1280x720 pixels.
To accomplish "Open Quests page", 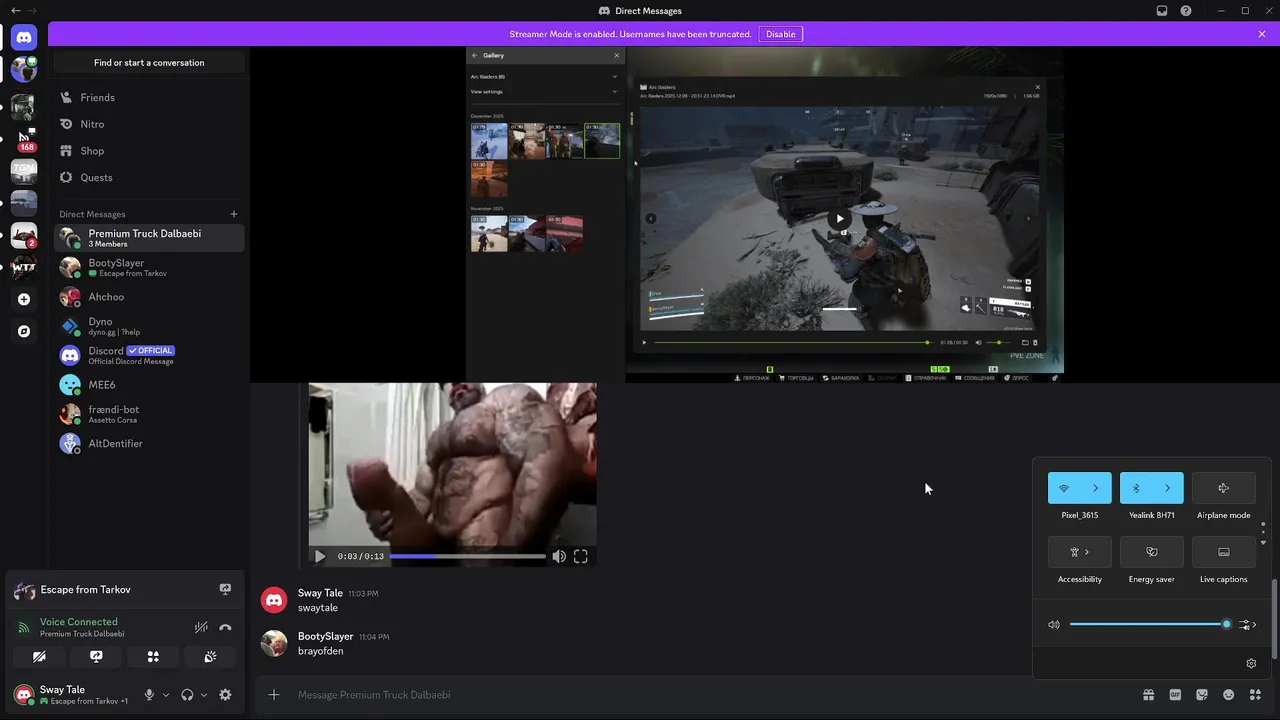I will 149,177.
